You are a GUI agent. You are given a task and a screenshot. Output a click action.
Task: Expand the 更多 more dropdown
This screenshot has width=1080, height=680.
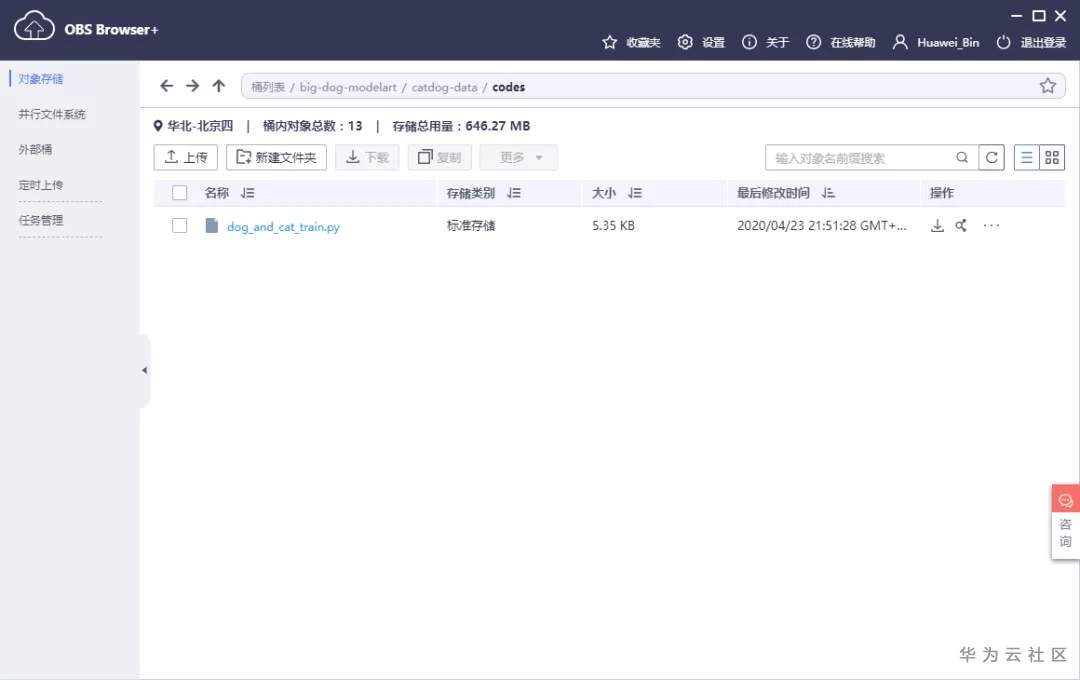coord(519,157)
